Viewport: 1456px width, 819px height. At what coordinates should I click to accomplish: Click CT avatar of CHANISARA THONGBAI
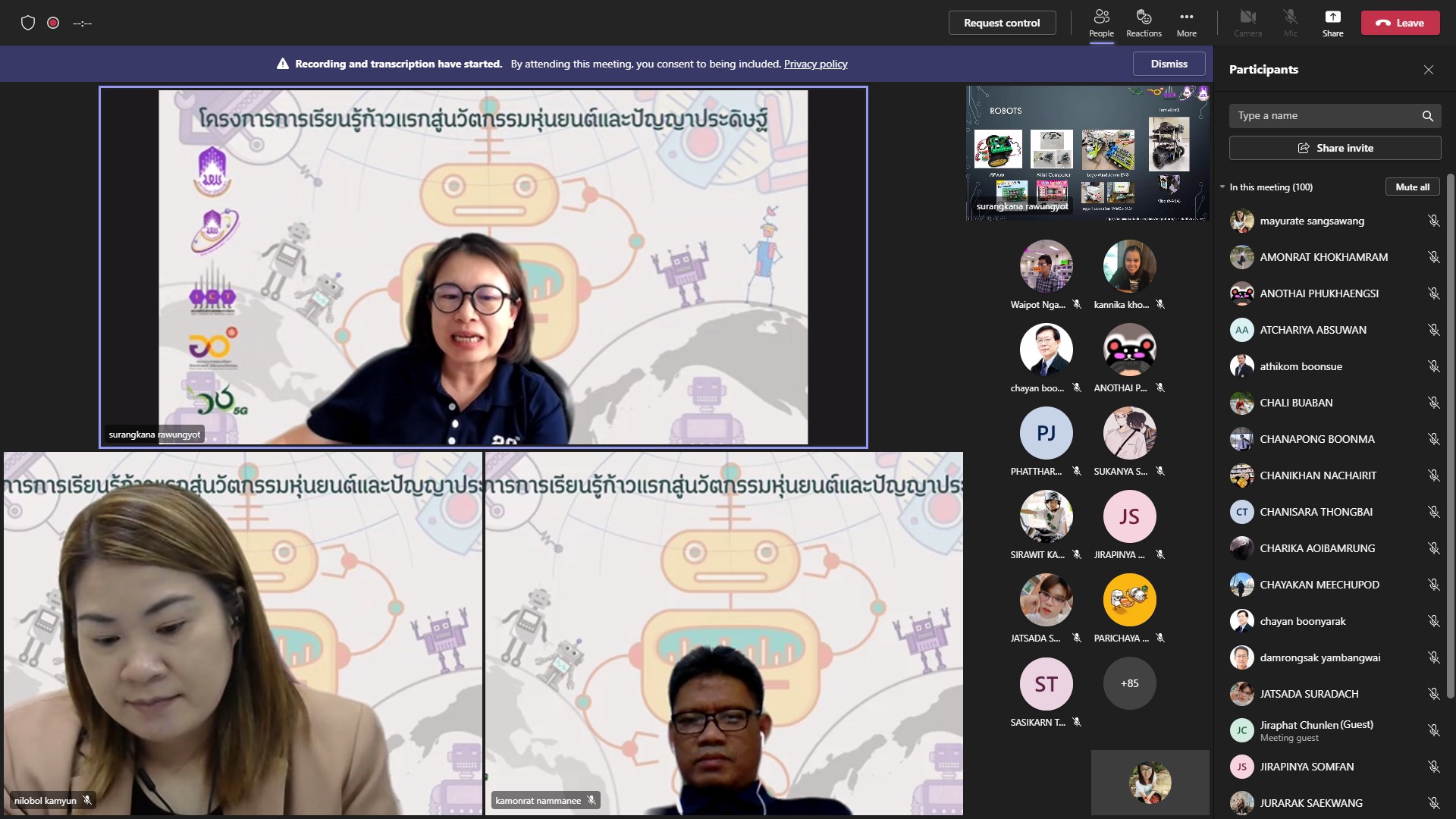coord(1241,512)
